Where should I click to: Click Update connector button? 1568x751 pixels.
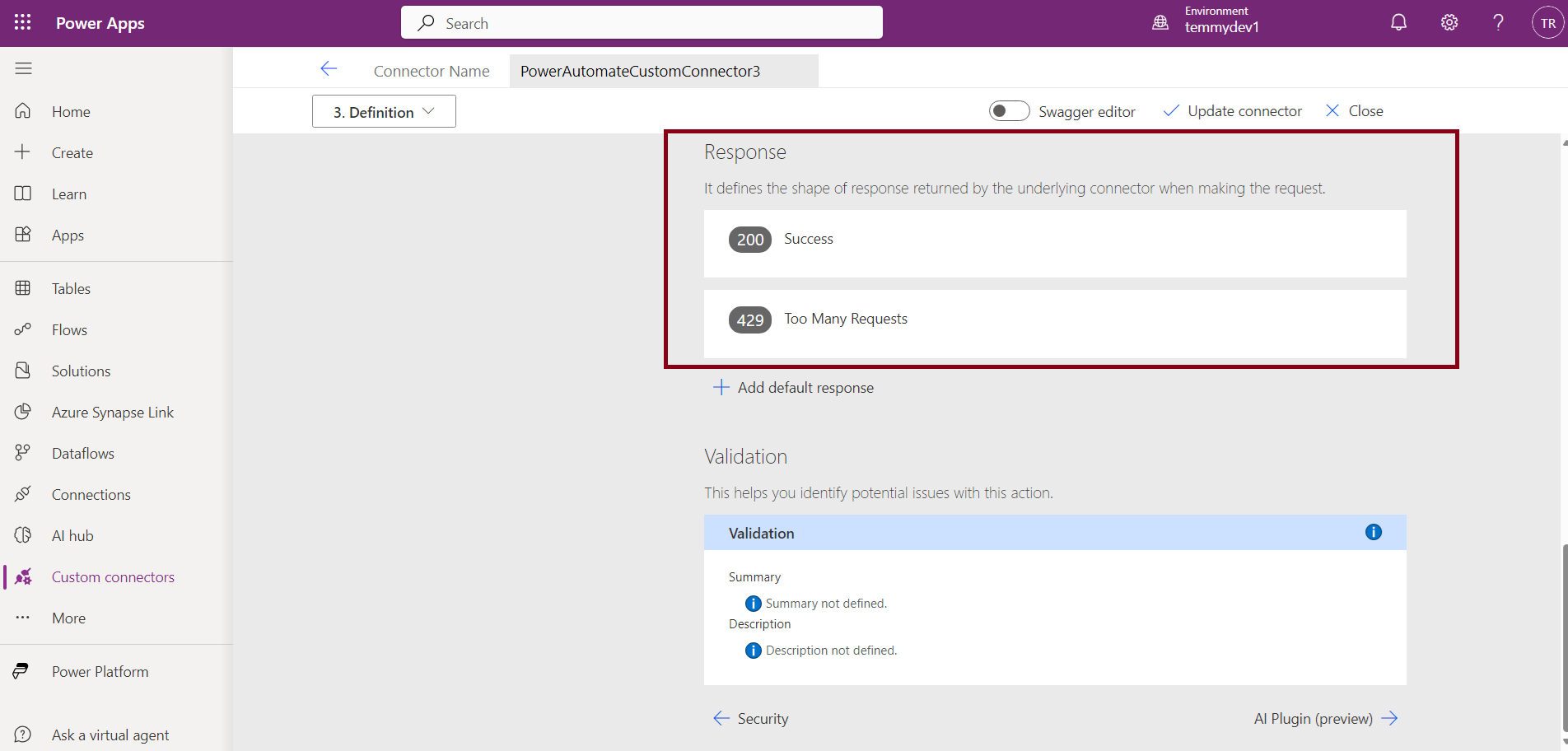(x=1232, y=111)
